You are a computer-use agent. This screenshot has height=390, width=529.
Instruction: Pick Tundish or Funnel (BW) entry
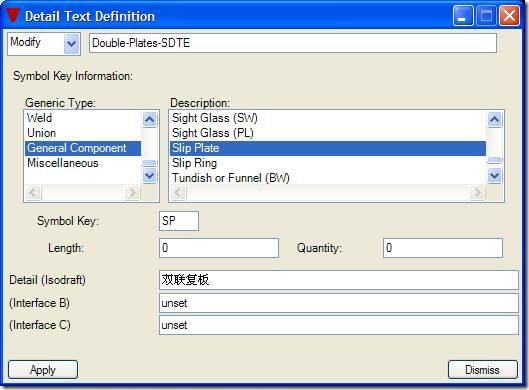point(328,178)
